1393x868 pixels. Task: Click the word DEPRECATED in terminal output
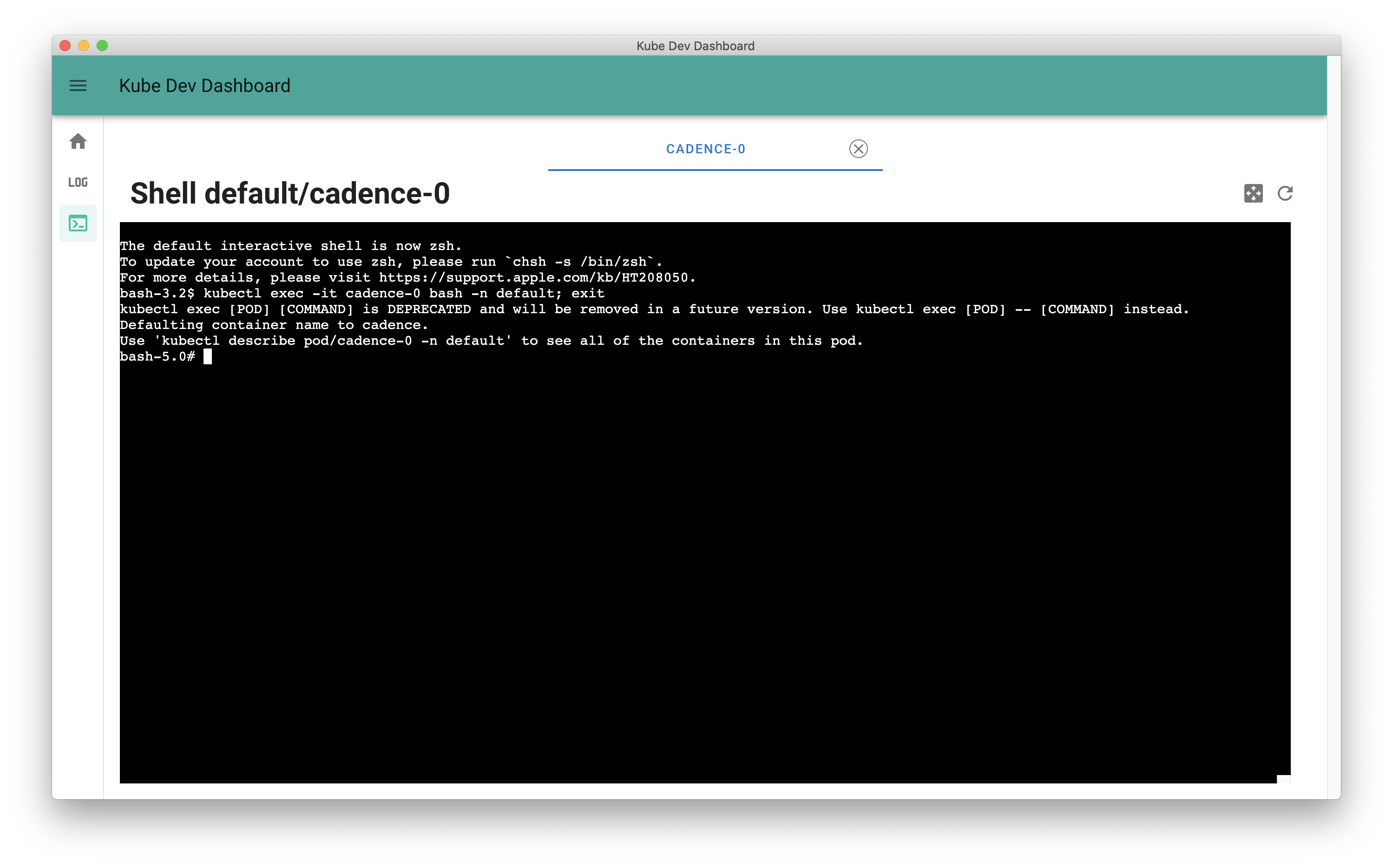[x=429, y=309]
